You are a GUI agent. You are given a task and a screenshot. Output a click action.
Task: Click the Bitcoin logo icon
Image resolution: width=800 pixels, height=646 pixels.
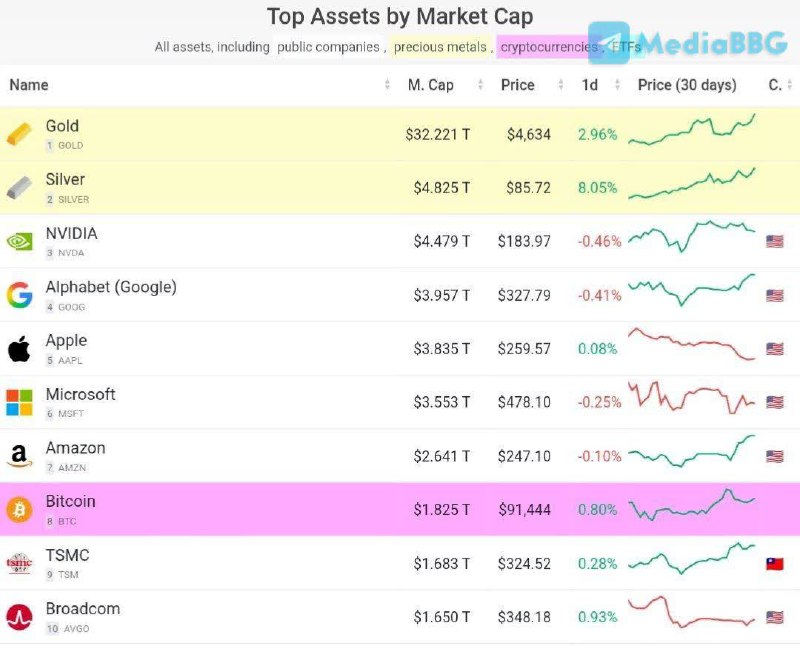pos(19,510)
